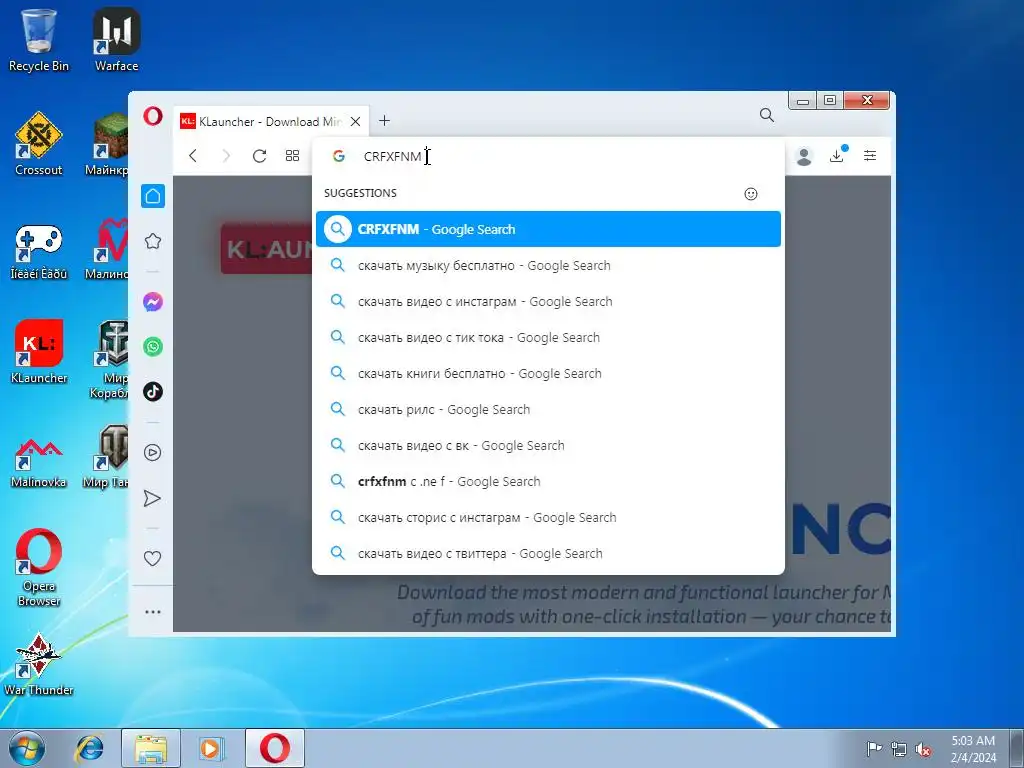The image size is (1024, 768).
Task: Close the KLauncher tab
Action: click(355, 121)
